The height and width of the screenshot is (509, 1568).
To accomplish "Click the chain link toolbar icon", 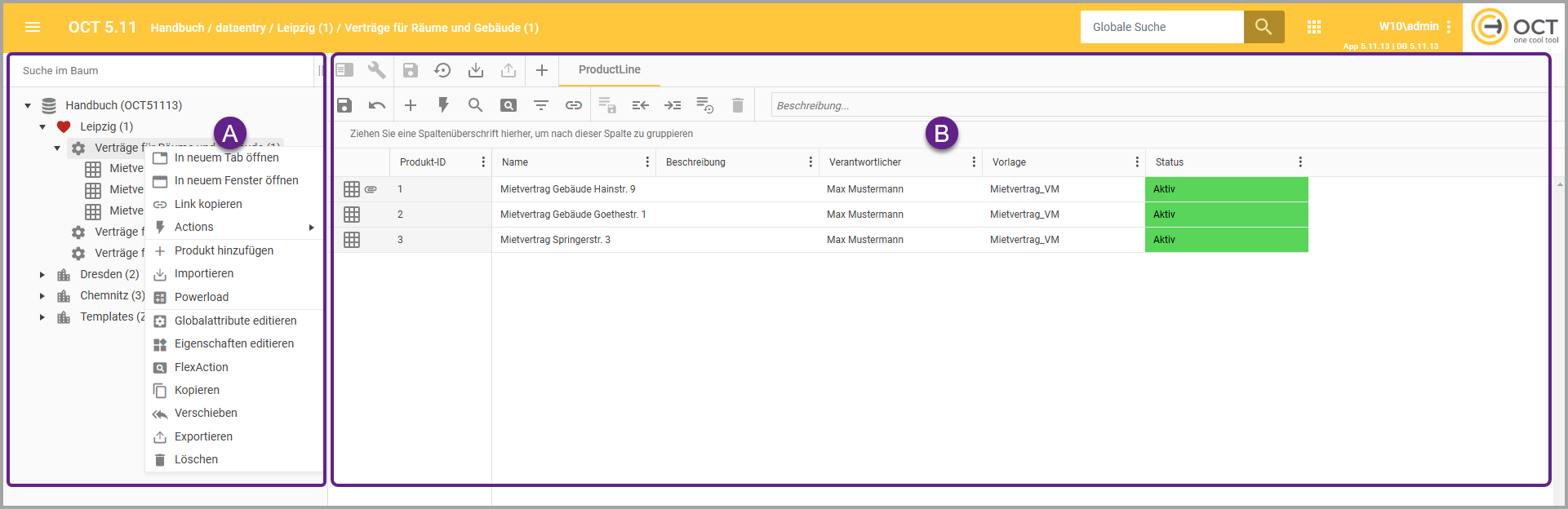I will pyautogui.click(x=574, y=105).
